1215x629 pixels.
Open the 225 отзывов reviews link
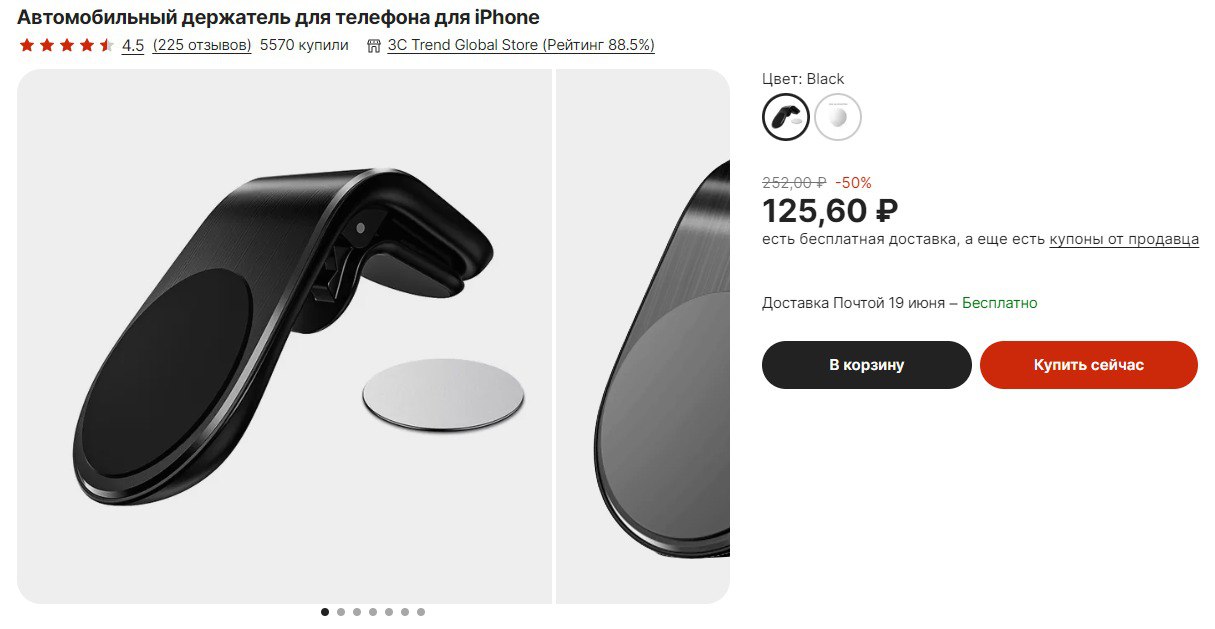pyautogui.click(x=202, y=45)
